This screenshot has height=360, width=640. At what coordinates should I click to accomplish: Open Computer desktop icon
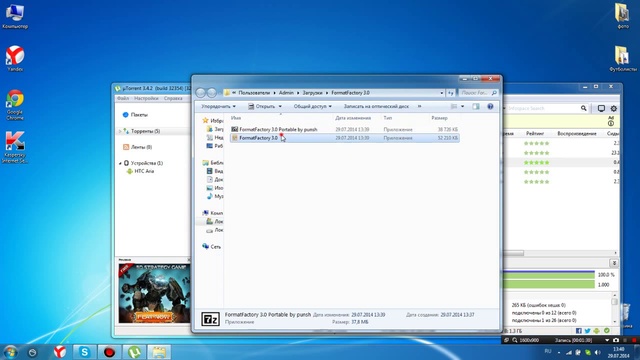15,16
